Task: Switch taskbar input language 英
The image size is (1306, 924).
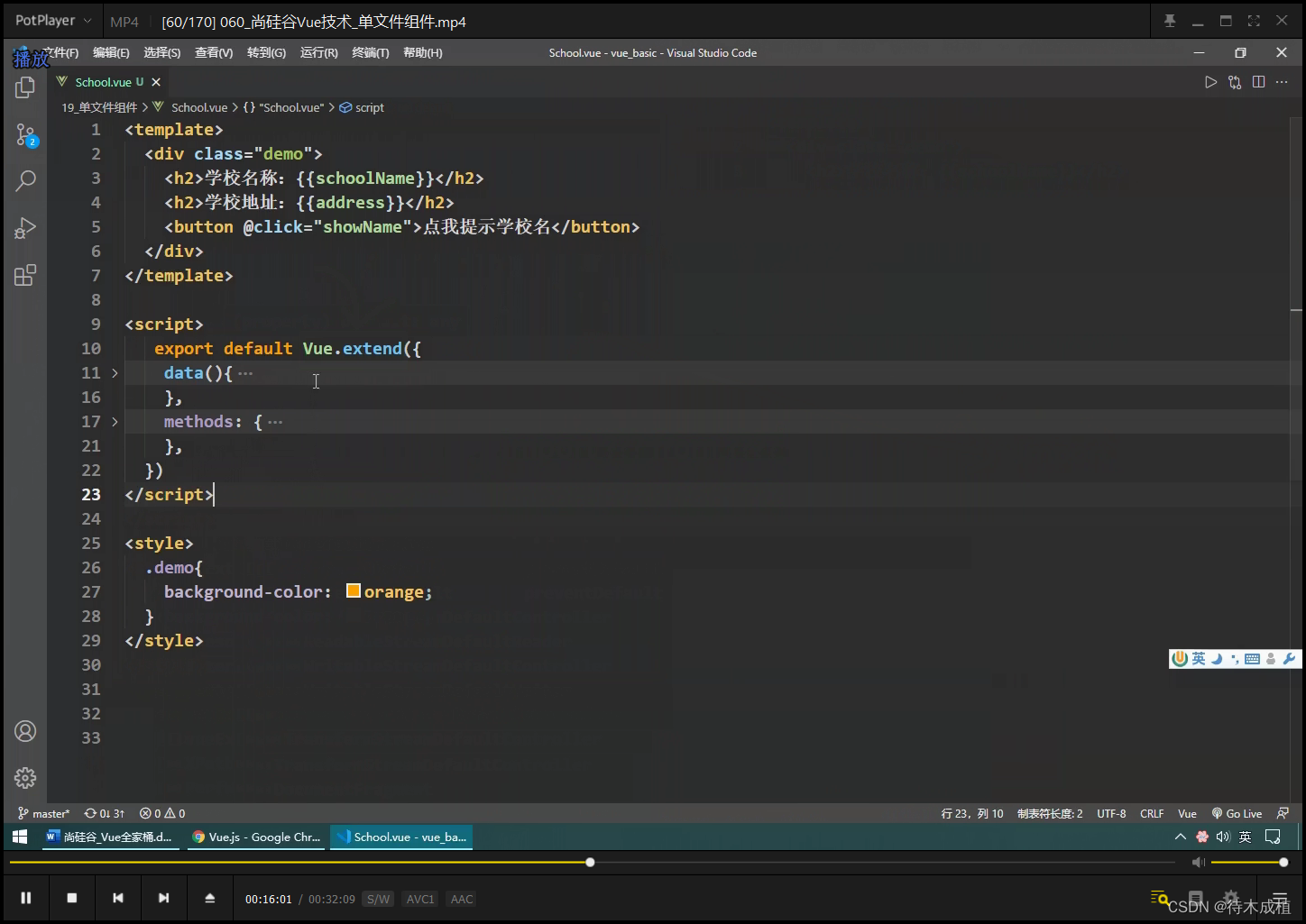Action: (1245, 837)
